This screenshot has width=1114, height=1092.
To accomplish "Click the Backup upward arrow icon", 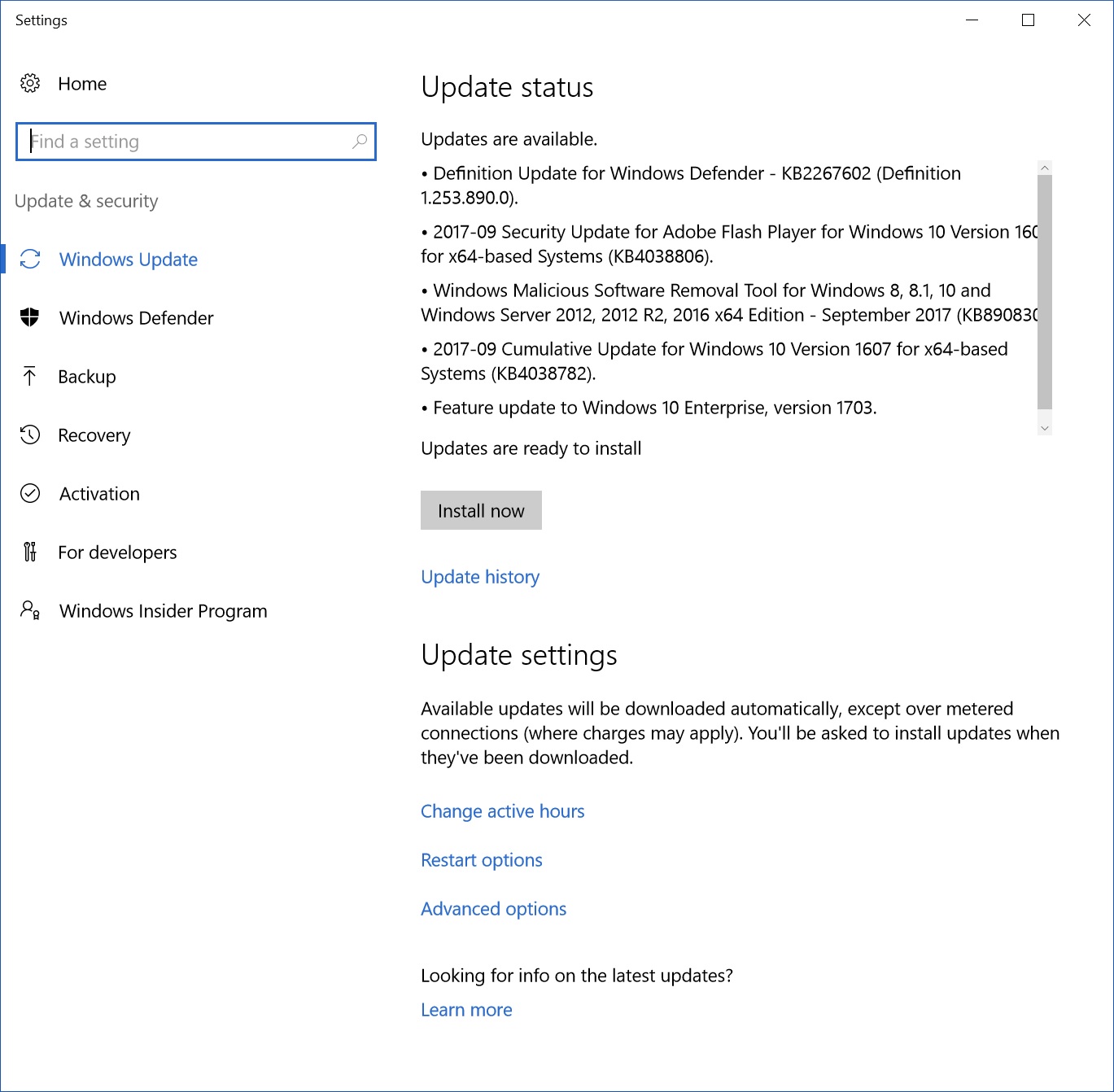I will (x=30, y=376).
